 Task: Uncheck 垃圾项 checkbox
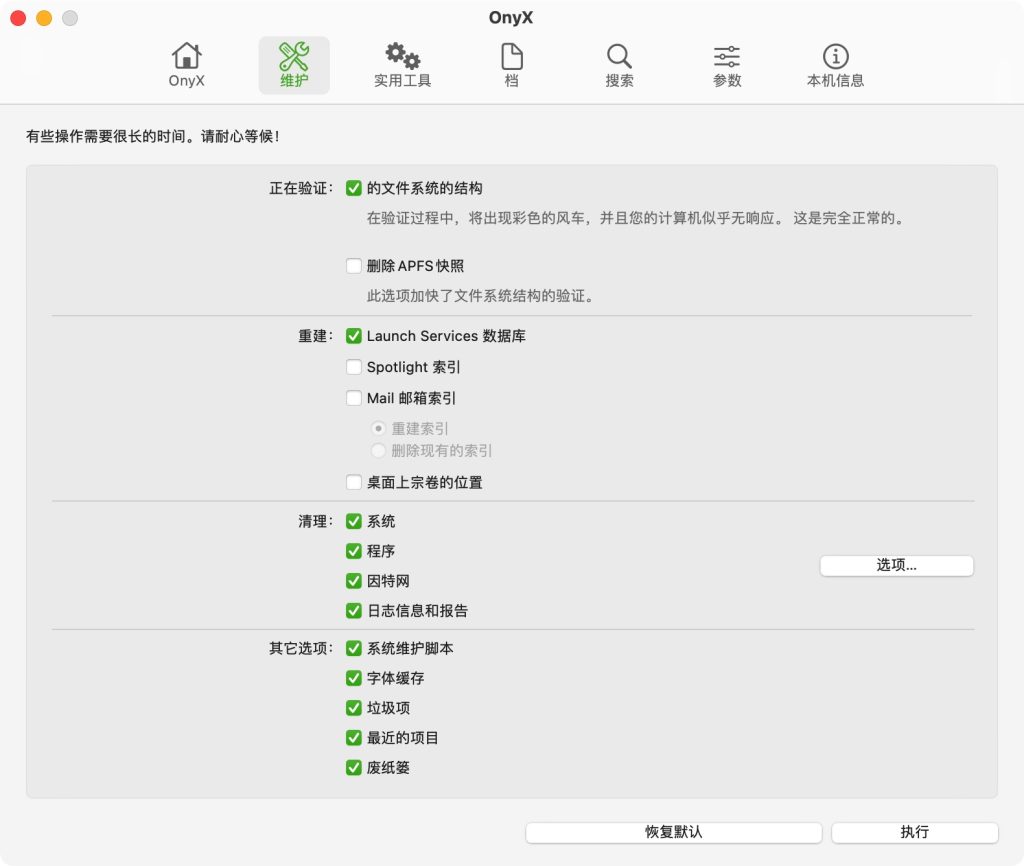353,708
